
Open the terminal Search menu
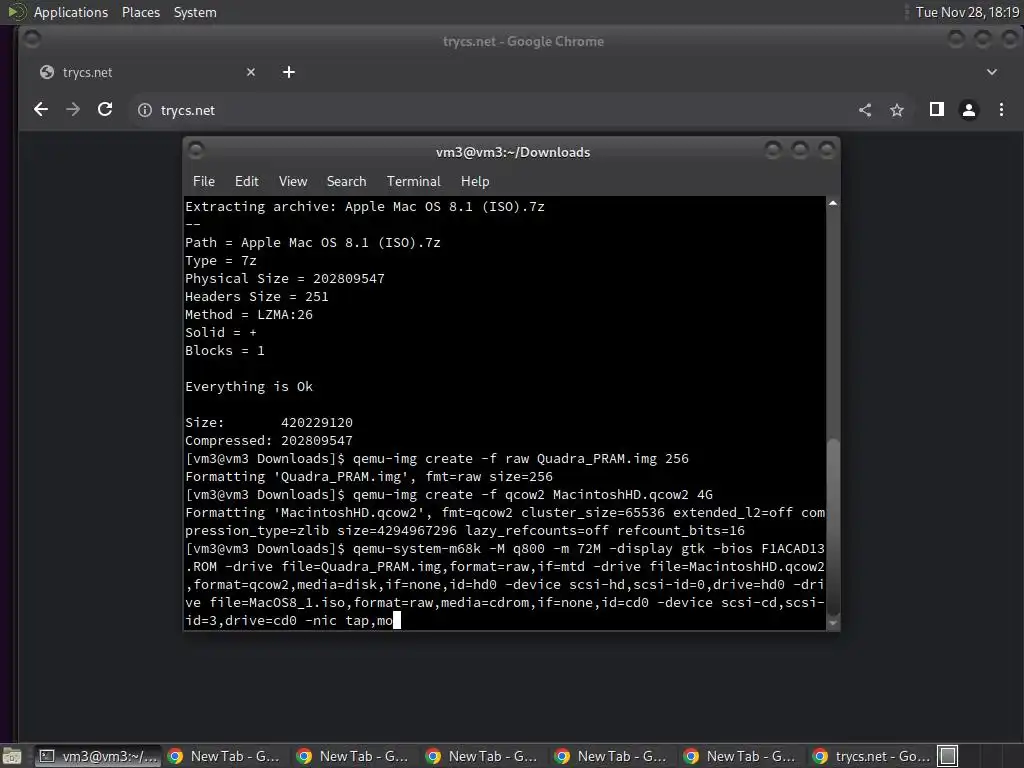coord(346,182)
